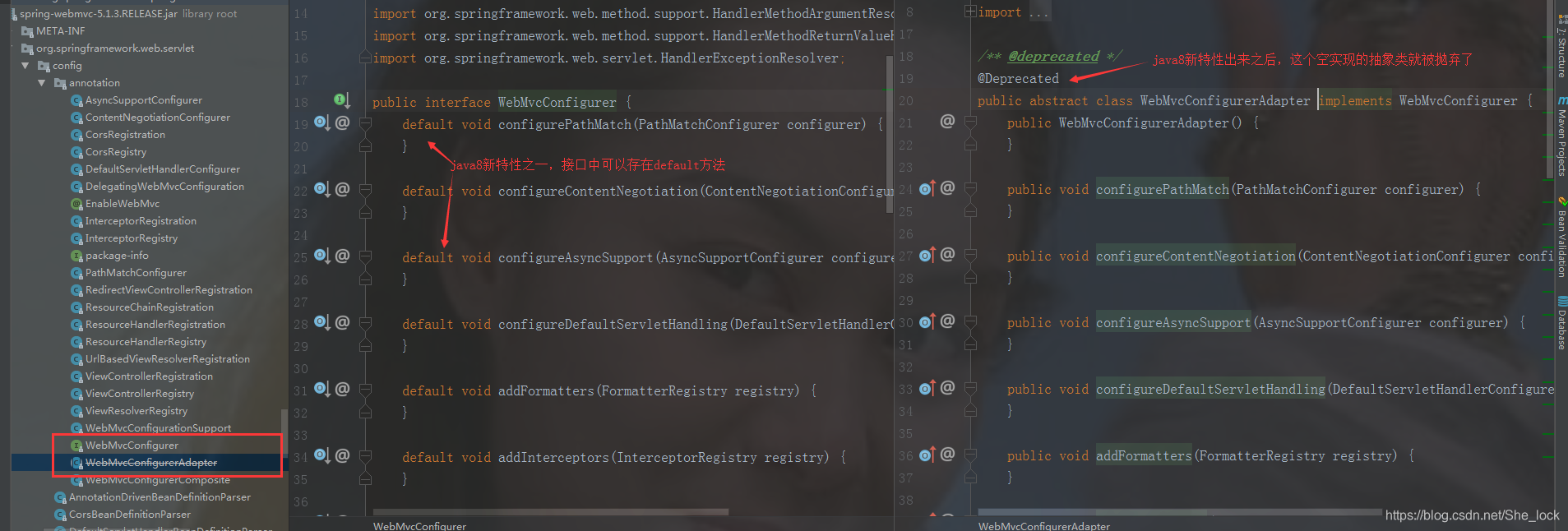Viewport: 1568px width, 531px height.
Task: Click the implemented-method gutter icon on default addFormatters
Action: pos(322,389)
